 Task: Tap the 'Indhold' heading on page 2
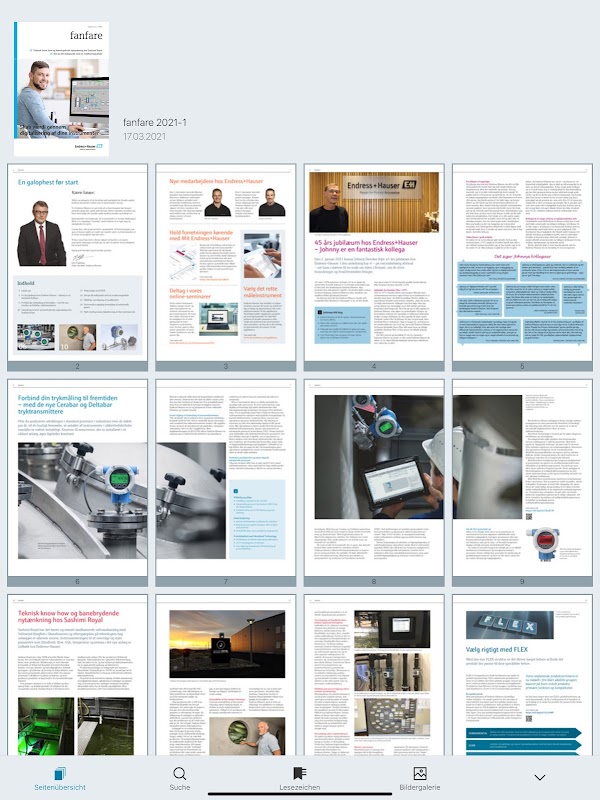click(x=26, y=283)
